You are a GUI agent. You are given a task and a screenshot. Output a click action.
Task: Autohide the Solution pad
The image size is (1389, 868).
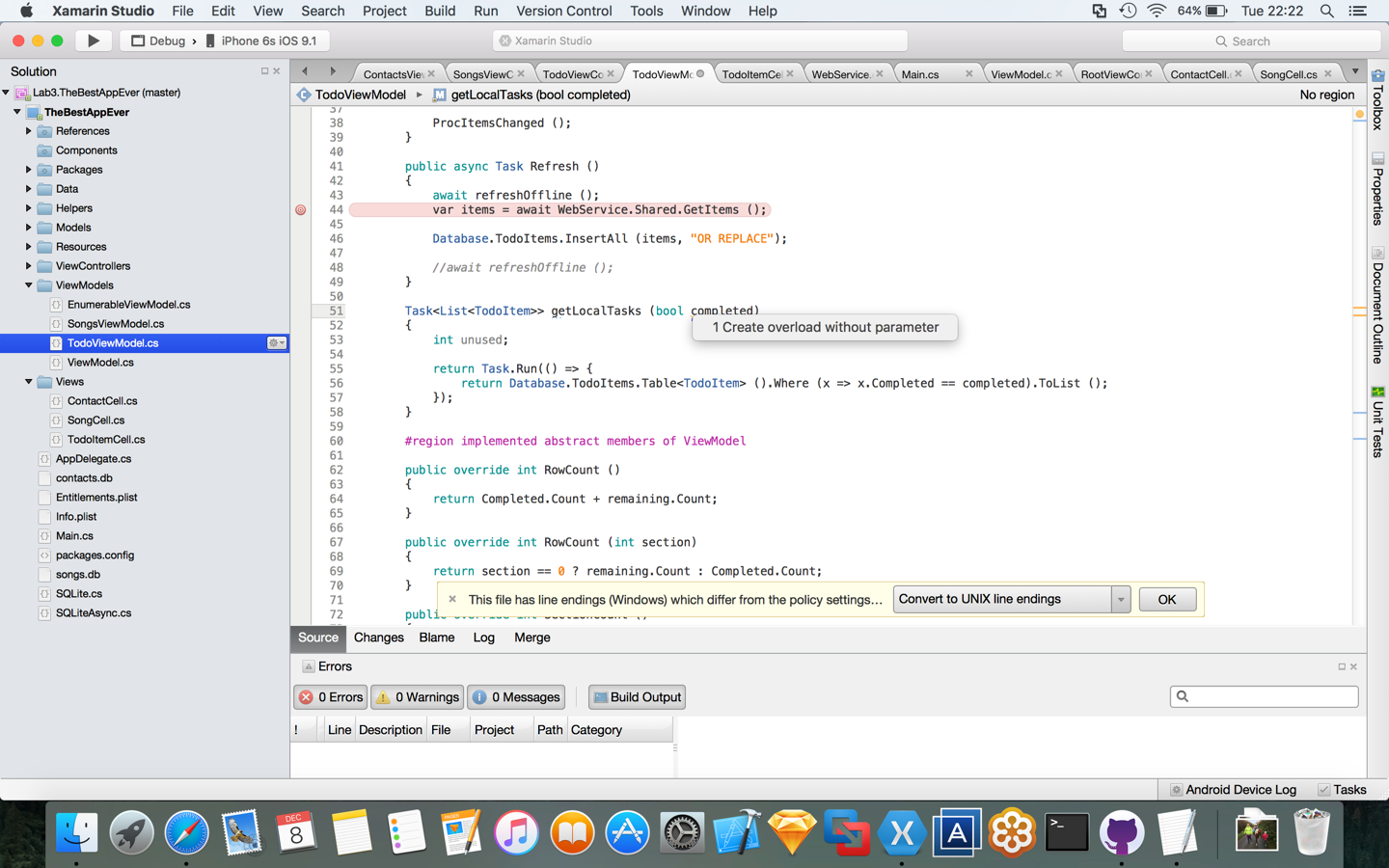264,71
